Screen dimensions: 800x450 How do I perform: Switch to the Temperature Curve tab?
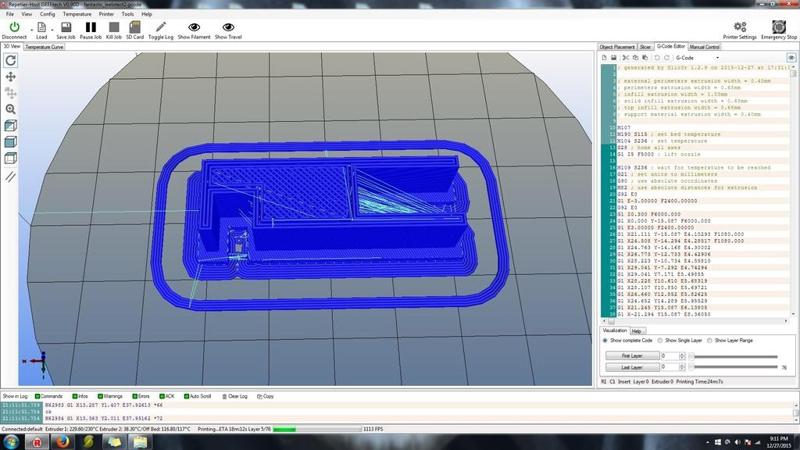[44, 47]
